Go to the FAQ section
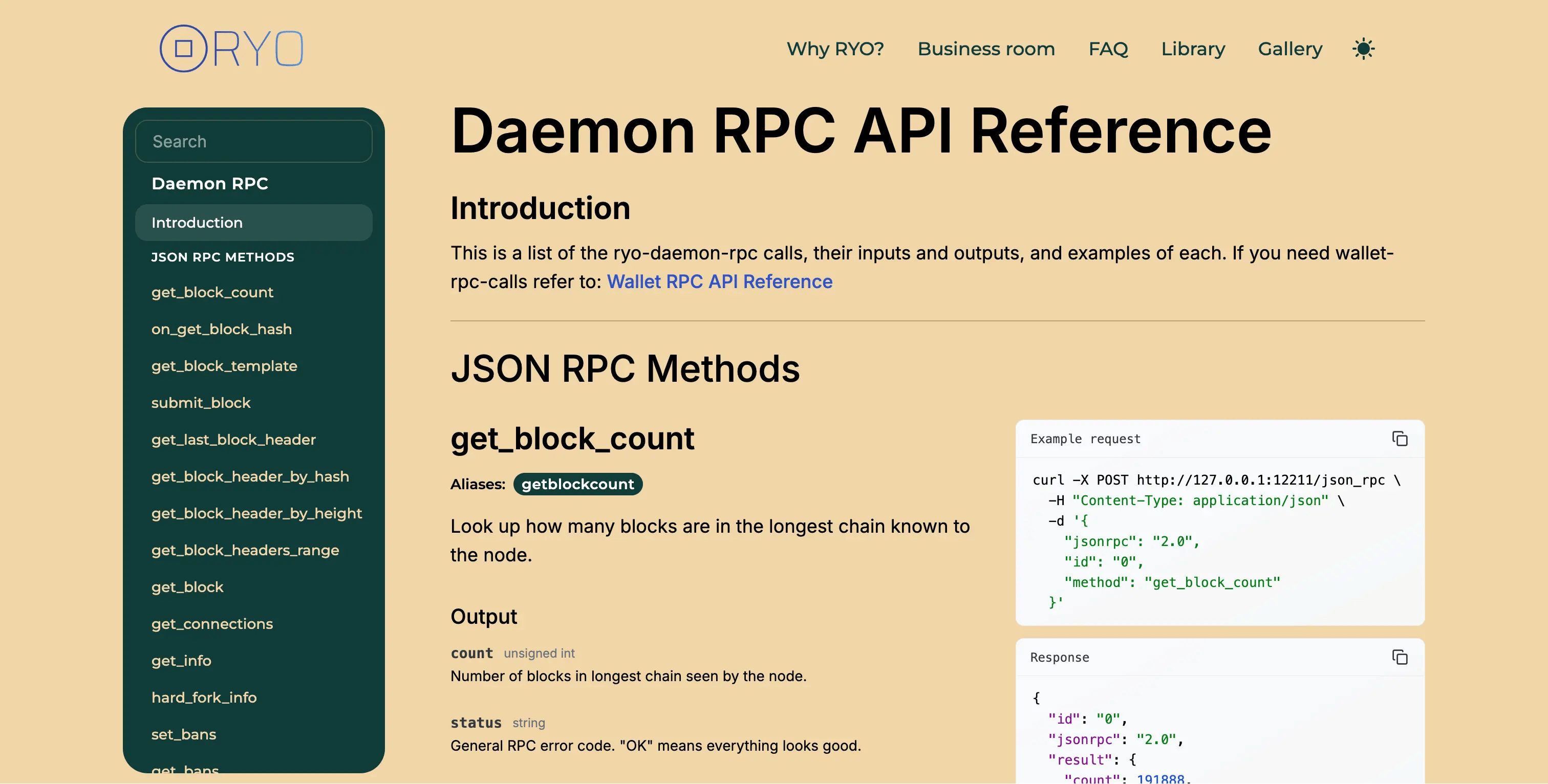Image resolution: width=1548 pixels, height=784 pixels. 1109,49
